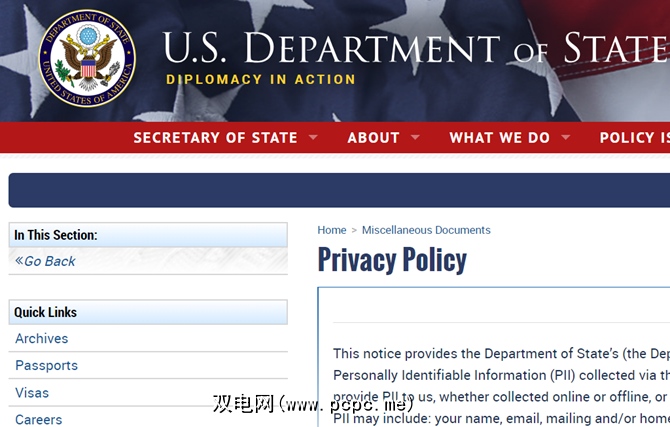This screenshot has height=427, width=670.
Task: Follow the Go Back link
Action: 49,261
